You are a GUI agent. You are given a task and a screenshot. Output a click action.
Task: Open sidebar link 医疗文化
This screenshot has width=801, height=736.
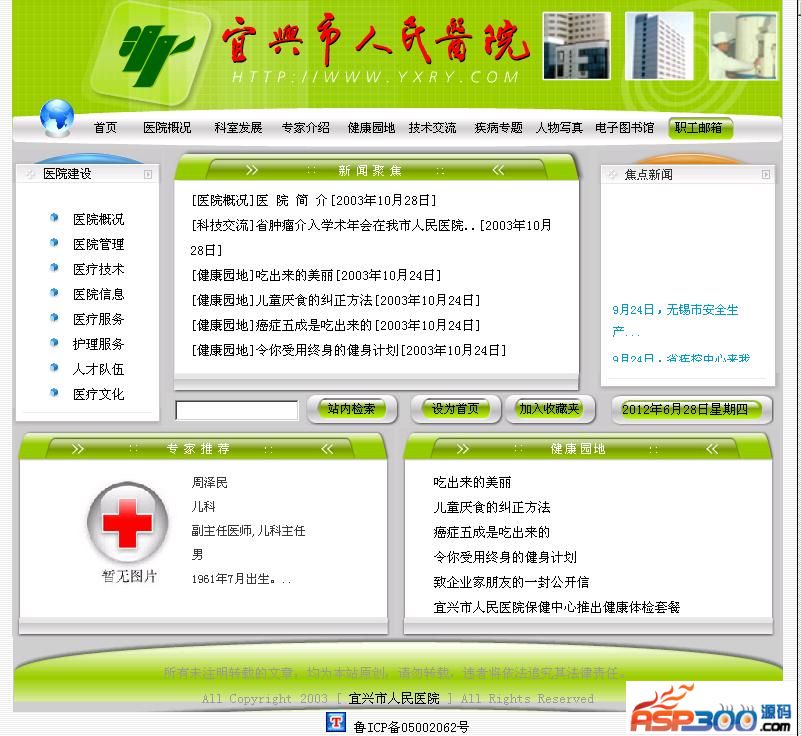[99, 394]
